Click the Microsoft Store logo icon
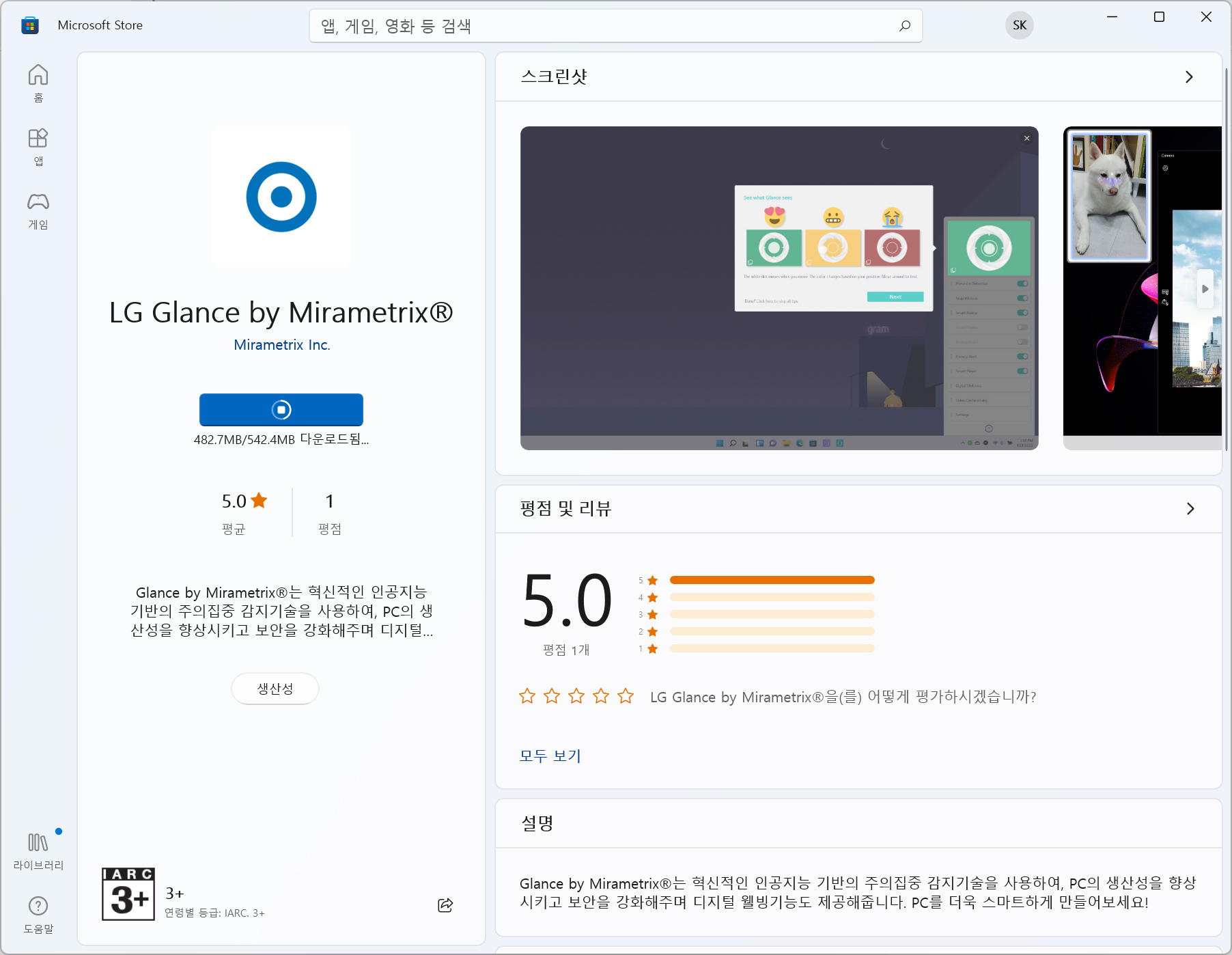 pyautogui.click(x=30, y=25)
